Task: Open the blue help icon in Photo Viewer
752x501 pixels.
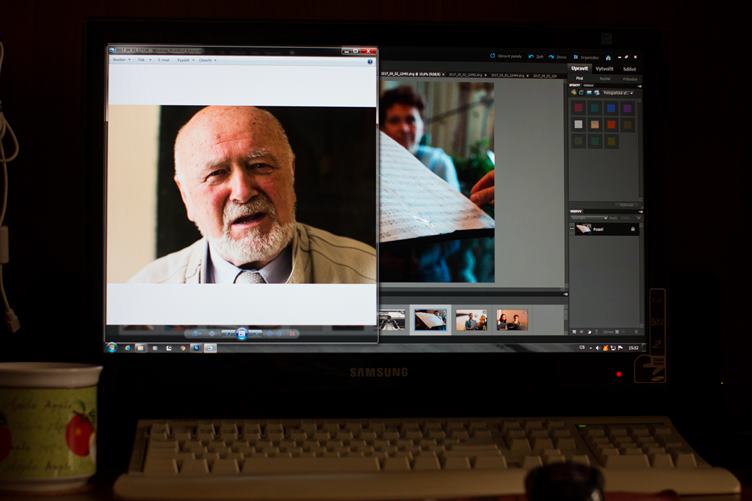Action: pyautogui.click(x=370, y=61)
